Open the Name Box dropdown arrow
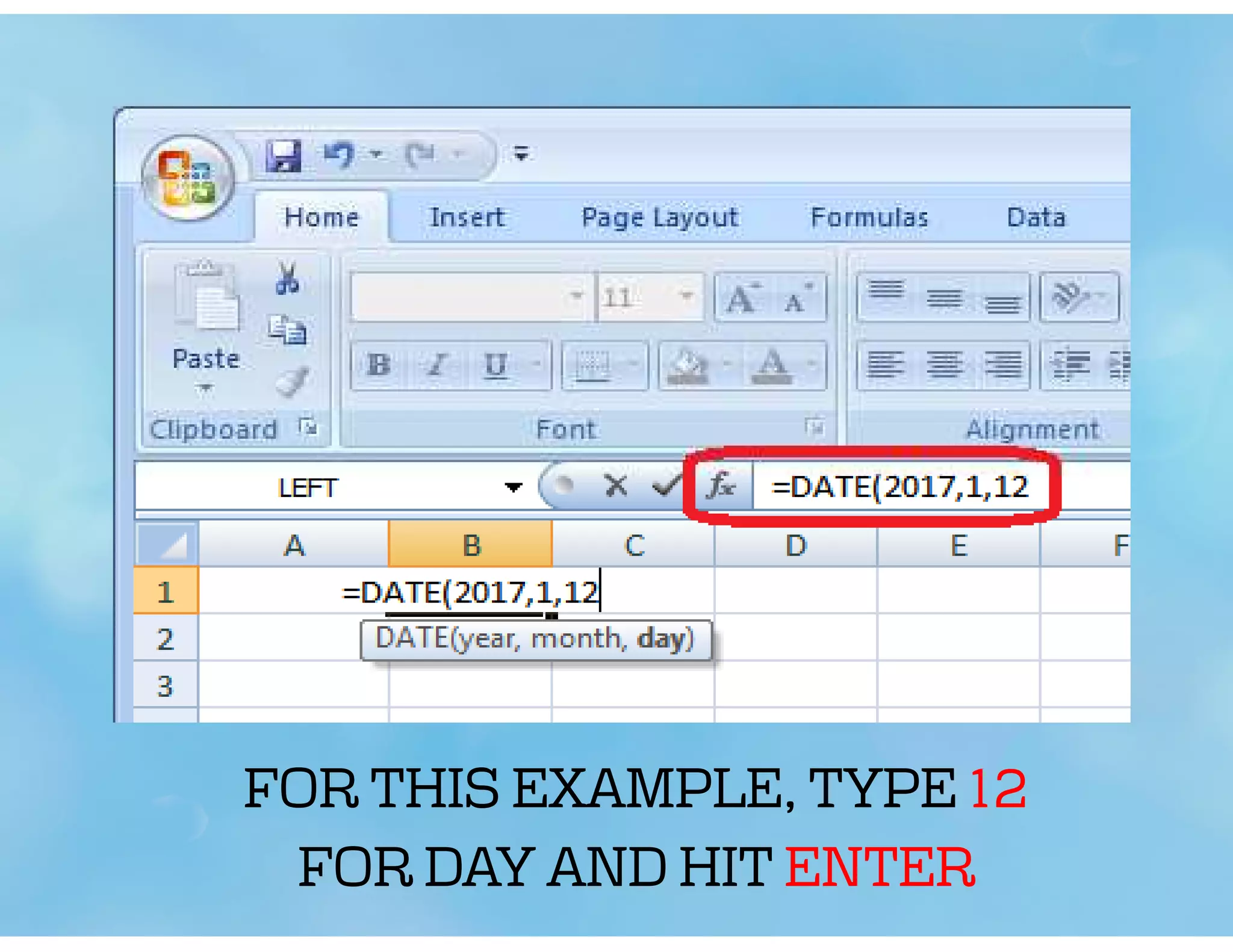Viewport: 1233px width, 952px height. 513,487
